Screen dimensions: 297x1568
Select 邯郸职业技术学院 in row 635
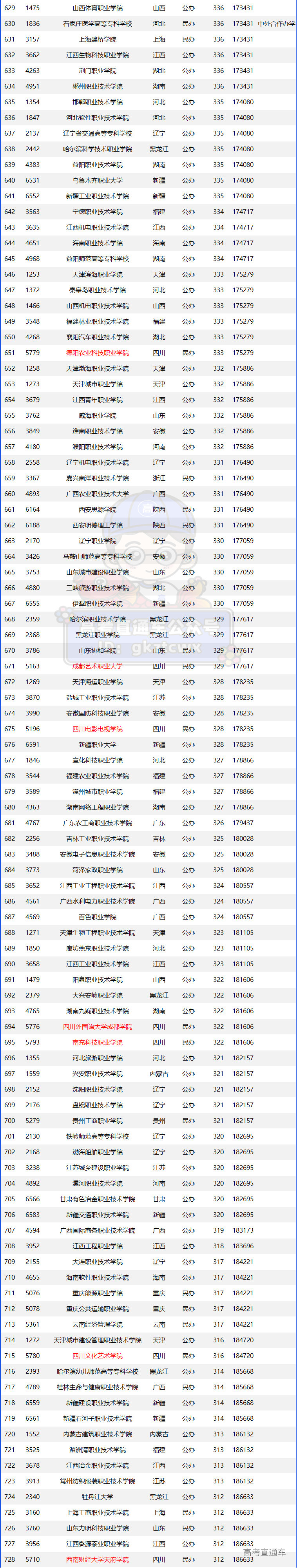click(98, 102)
